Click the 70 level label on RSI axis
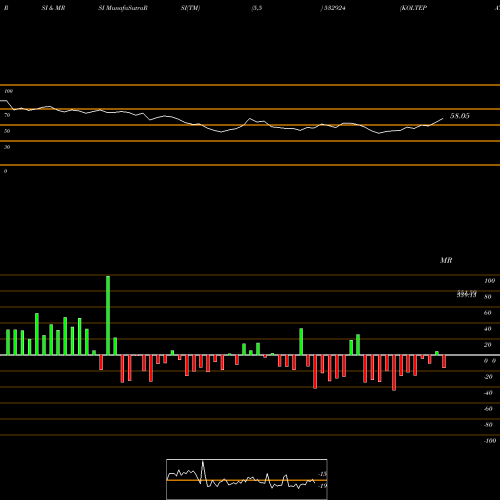This screenshot has width=500, height=500. (7, 115)
